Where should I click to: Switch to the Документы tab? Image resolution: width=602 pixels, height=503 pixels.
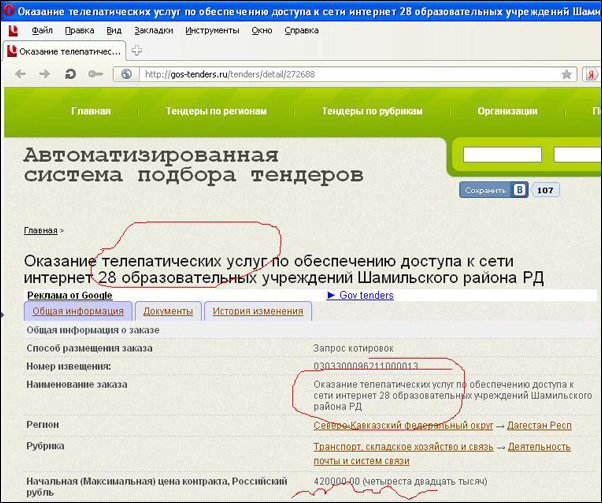click(x=167, y=312)
